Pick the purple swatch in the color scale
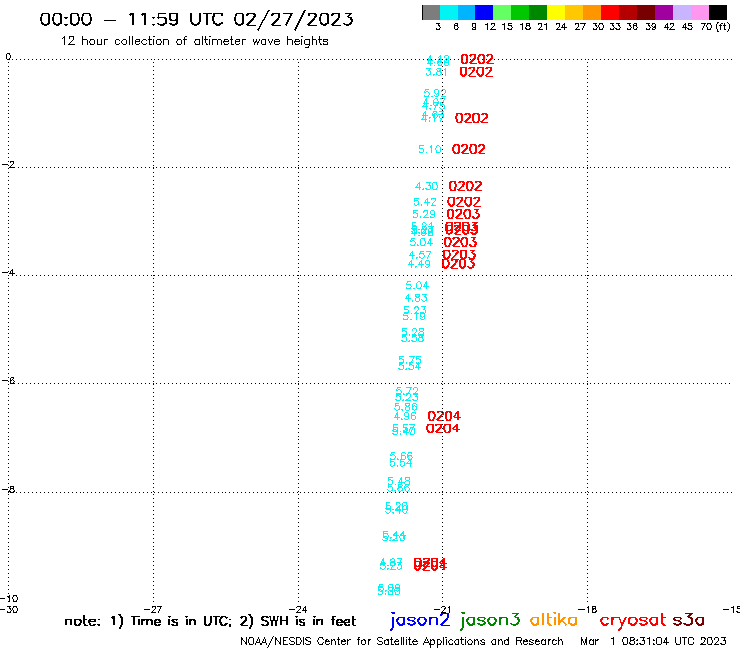740x650 pixels. 664,12
